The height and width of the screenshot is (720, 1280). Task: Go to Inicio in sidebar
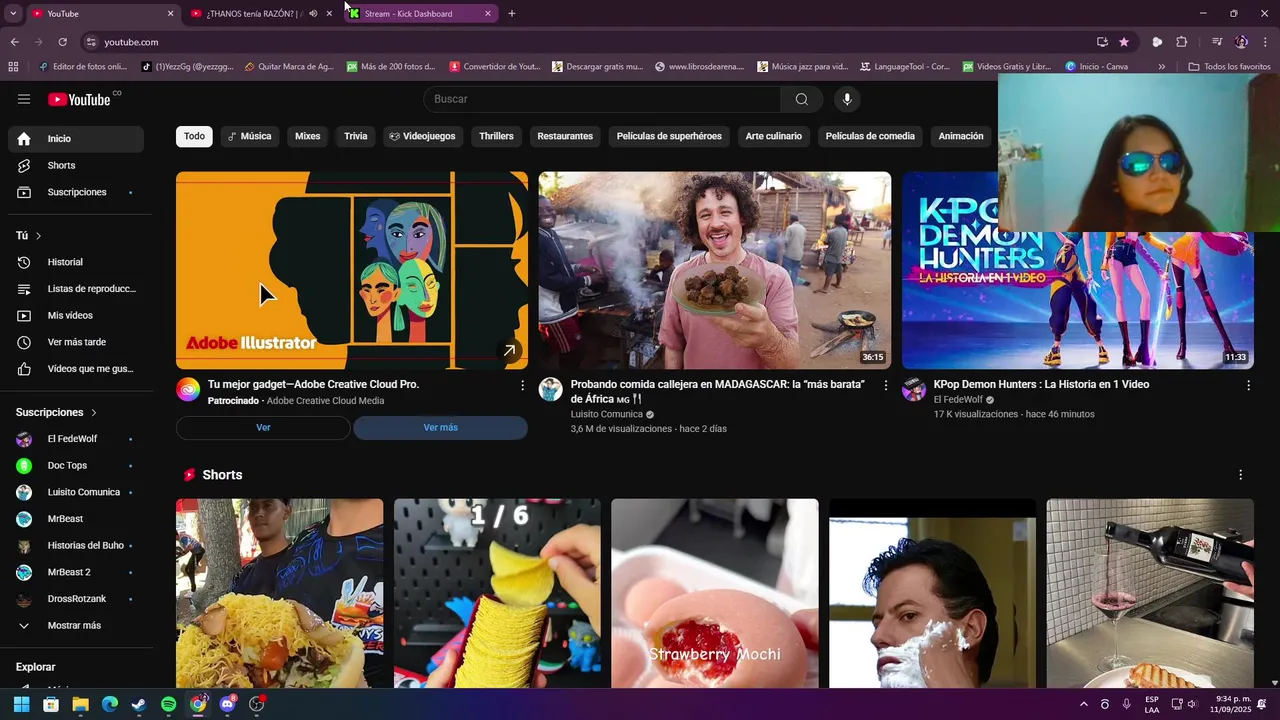pyautogui.click(x=76, y=139)
